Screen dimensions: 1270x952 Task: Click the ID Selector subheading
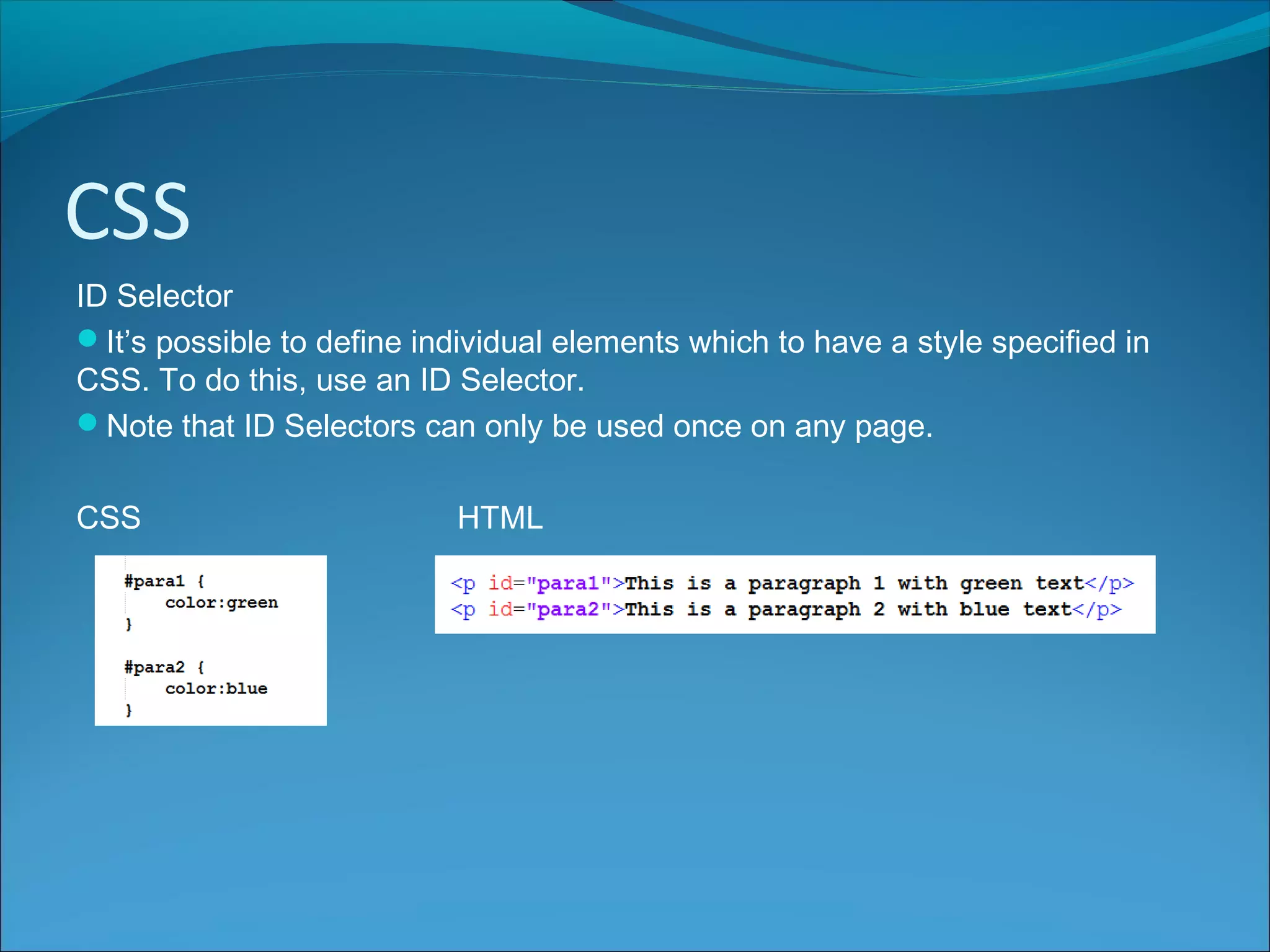154,296
